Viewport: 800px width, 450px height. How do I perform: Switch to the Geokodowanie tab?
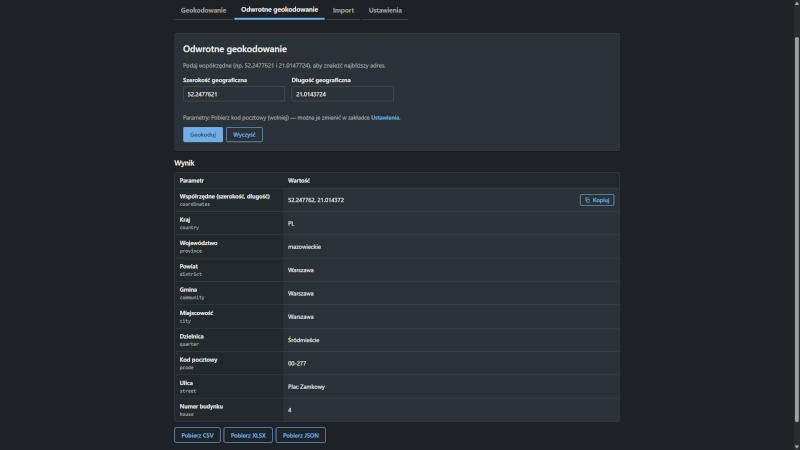(203, 10)
